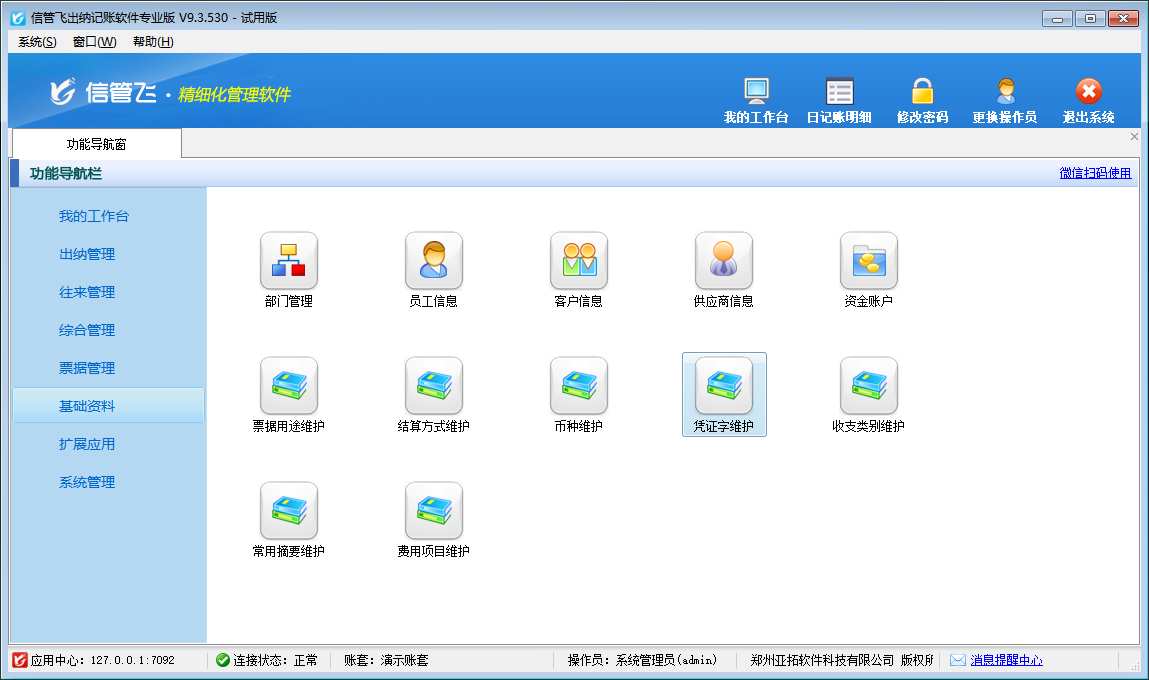
Task: Click 退出系统 red exit icon
Action: point(1089,92)
